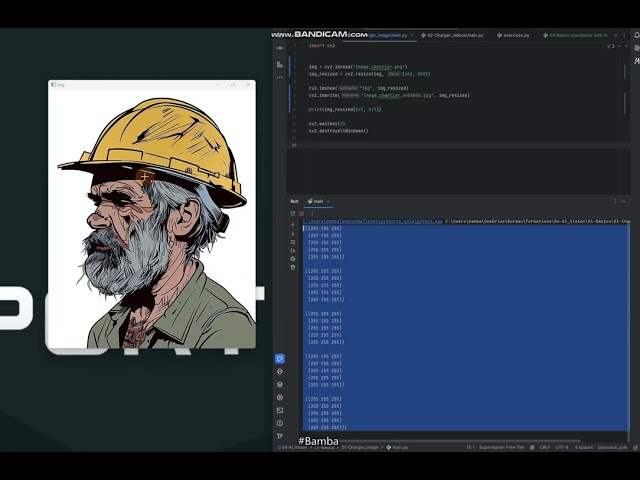The height and width of the screenshot is (480, 640).
Task: Go to next highlighted problem arrow
Action: [x=627, y=46]
